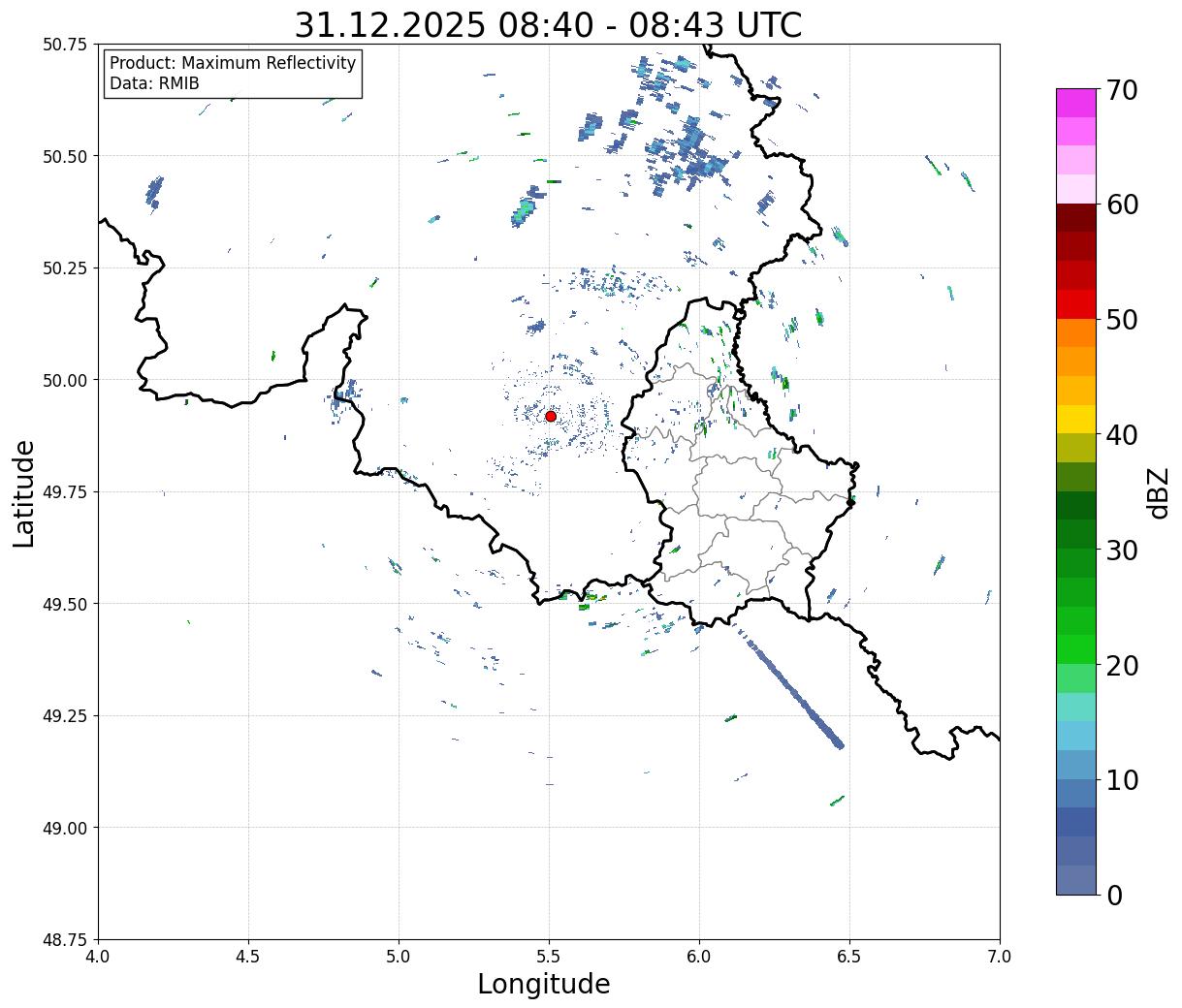The image size is (1182, 1008).
Task: Select the yellow swatch at 40 dBZ
Action: 1076,420
